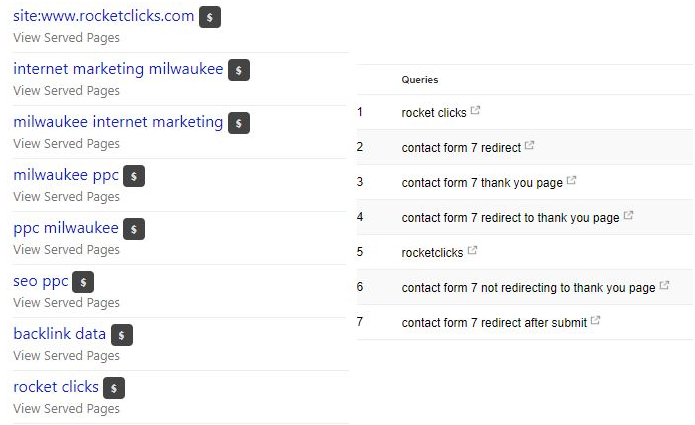Click the Queries column header
The height and width of the screenshot is (425, 695).
coord(420,80)
